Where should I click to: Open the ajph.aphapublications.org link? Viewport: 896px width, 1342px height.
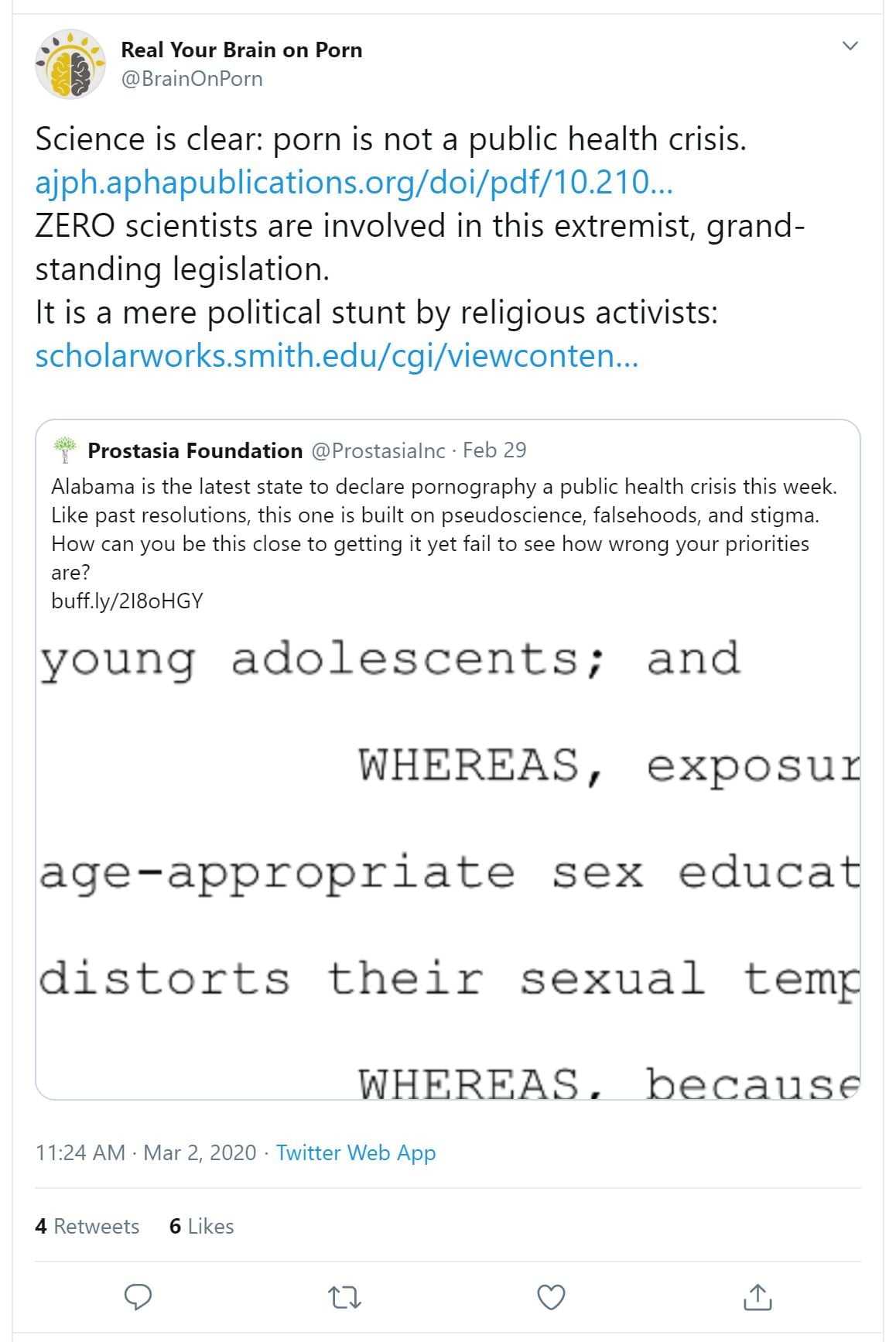coord(354,182)
